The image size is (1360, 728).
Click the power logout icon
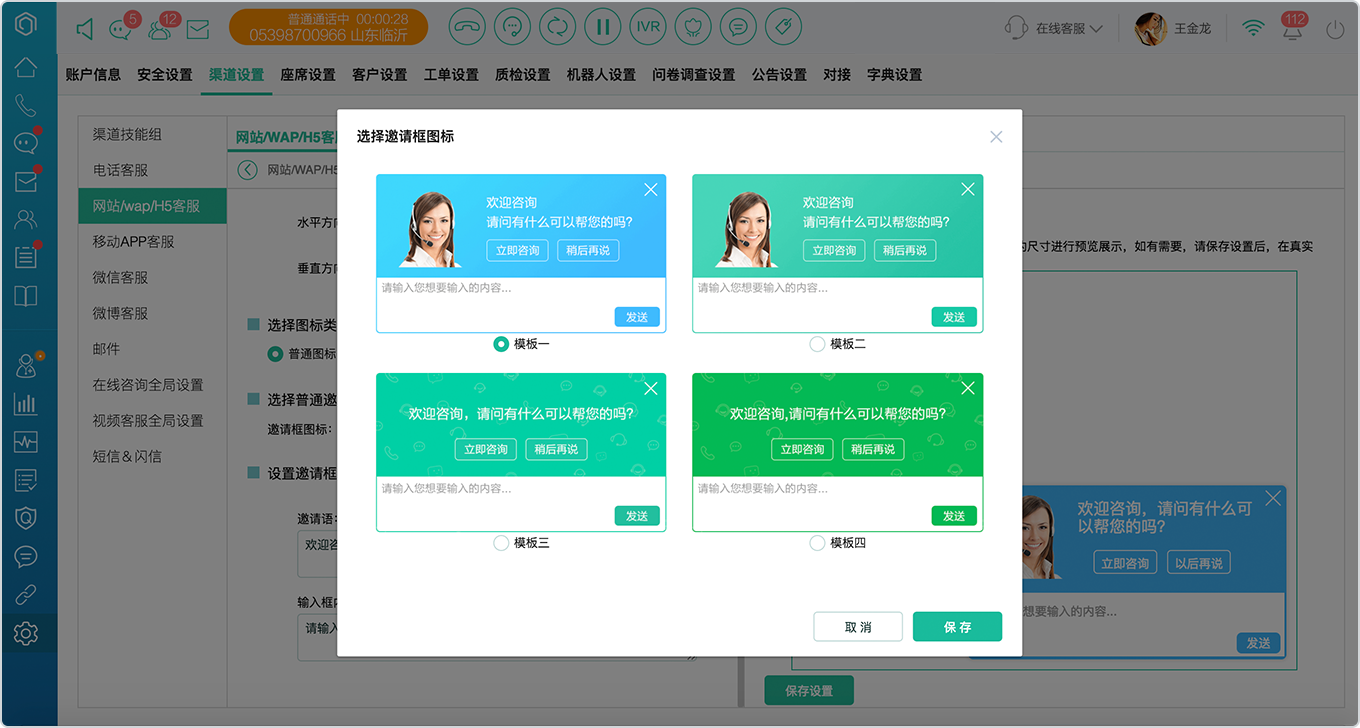pyautogui.click(x=1335, y=29)
